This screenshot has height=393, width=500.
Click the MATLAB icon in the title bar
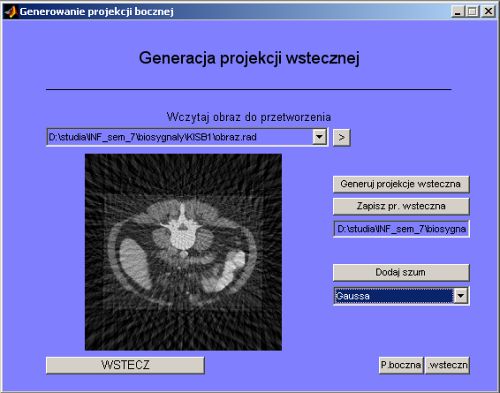10,12
